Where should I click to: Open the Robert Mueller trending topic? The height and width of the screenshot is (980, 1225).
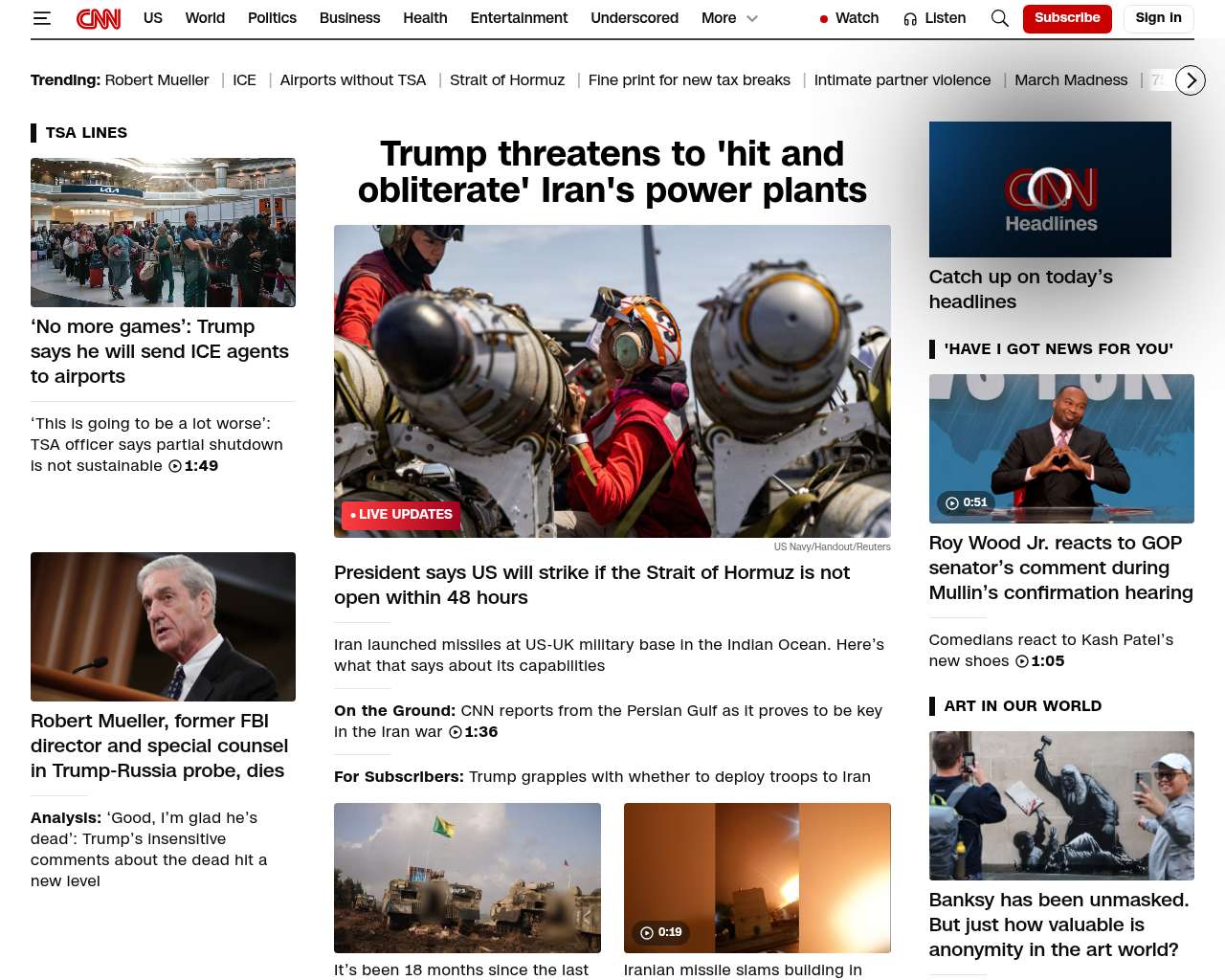tap(157, 80)
